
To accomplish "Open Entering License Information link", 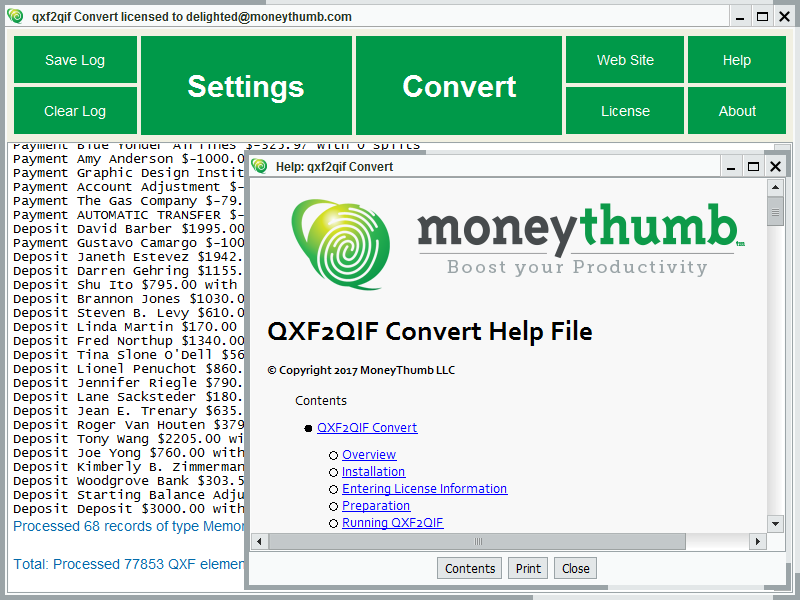I will tap(424, 489).
